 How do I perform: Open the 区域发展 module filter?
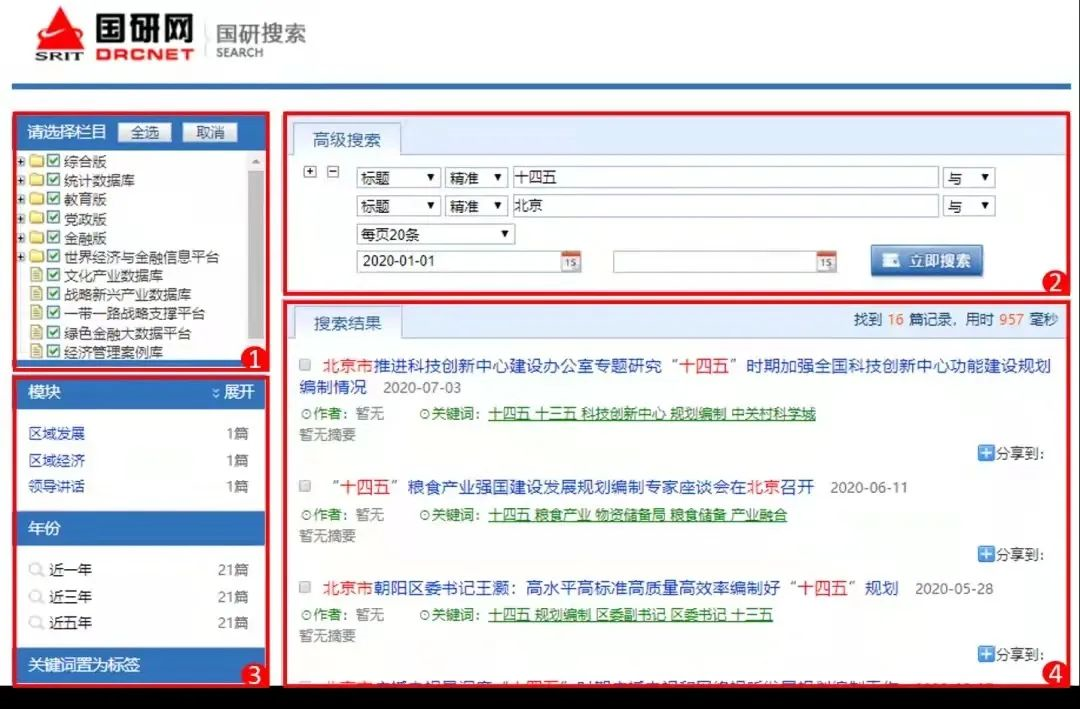(56, 433)
